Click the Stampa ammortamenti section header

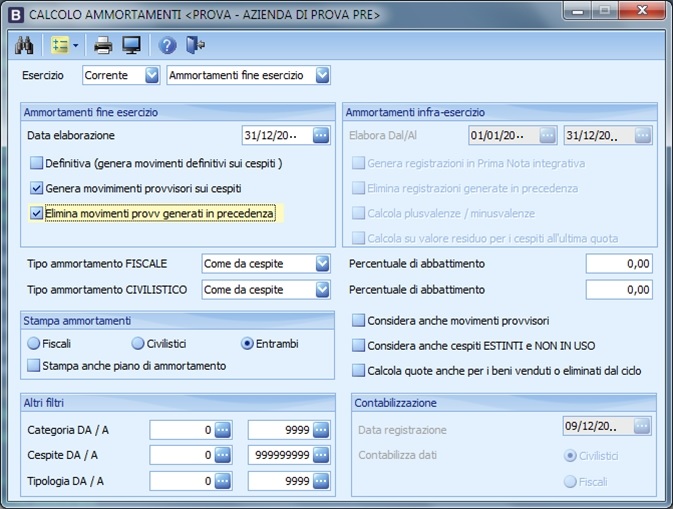pyautogui.click(x=178, y=321)
